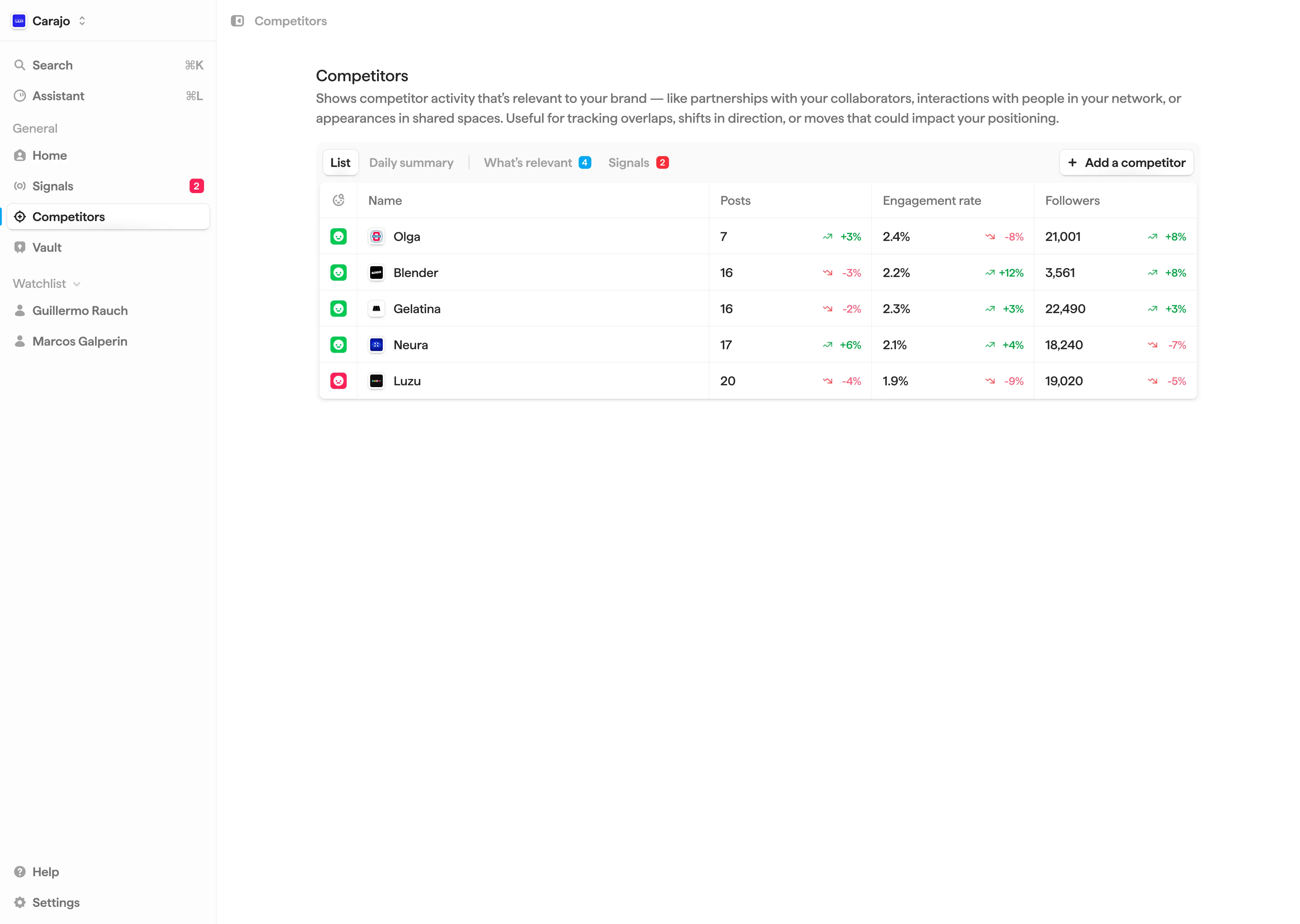The height and width of the screenshot is (924, 1300).
Task: Click Add a competitor button
Action: click(x=1126, y=163)
